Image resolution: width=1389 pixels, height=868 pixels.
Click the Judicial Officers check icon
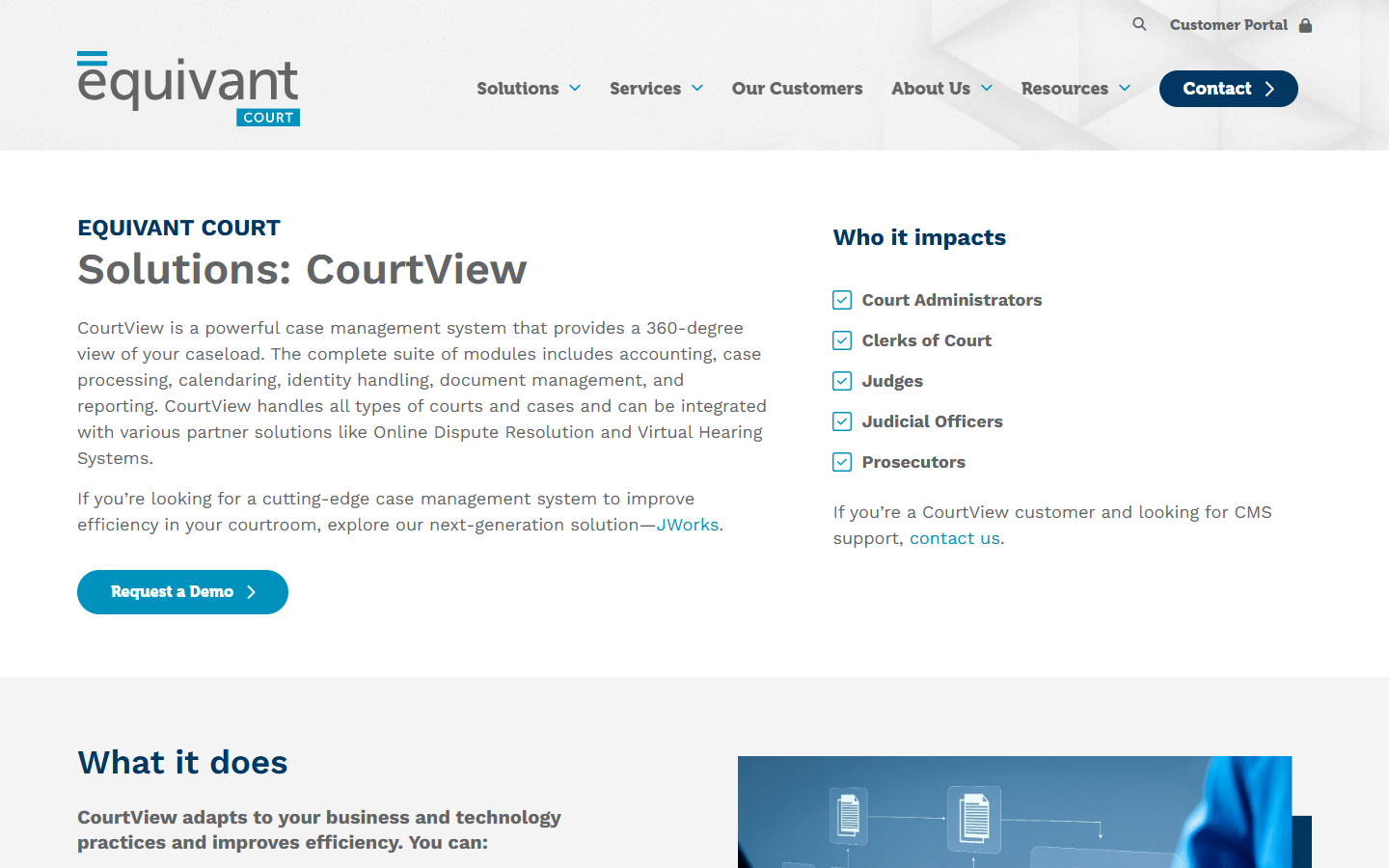tap(842, 421)
